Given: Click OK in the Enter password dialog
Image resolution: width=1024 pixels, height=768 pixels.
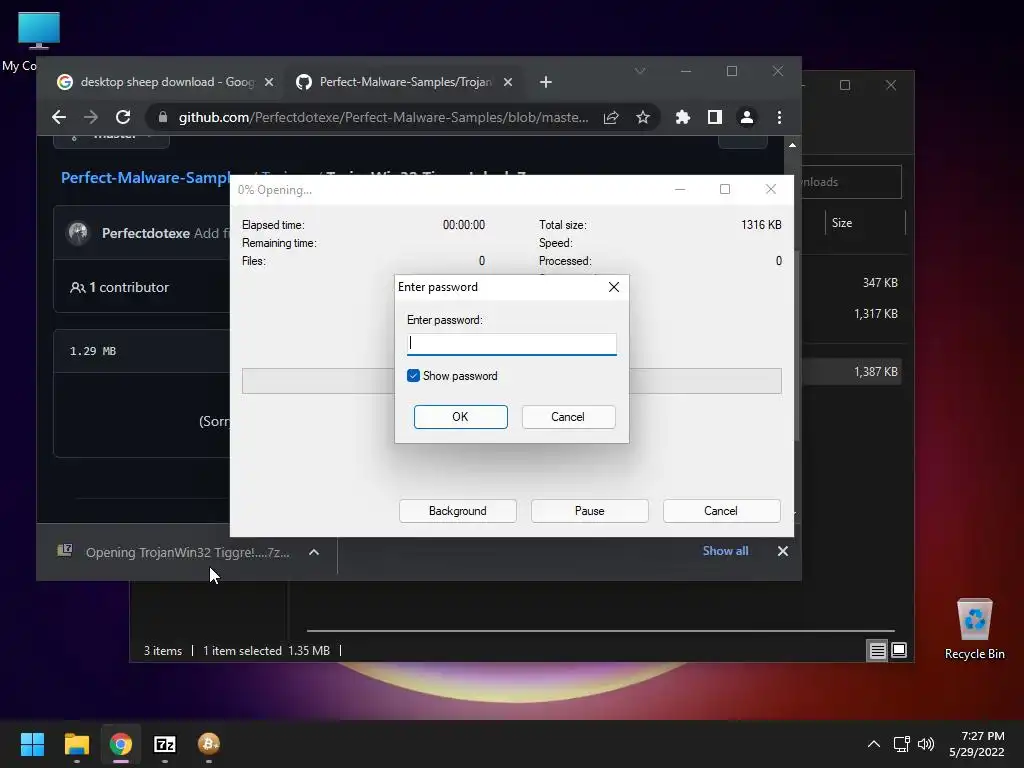Looking at the screenshot, I should point(460,417).
